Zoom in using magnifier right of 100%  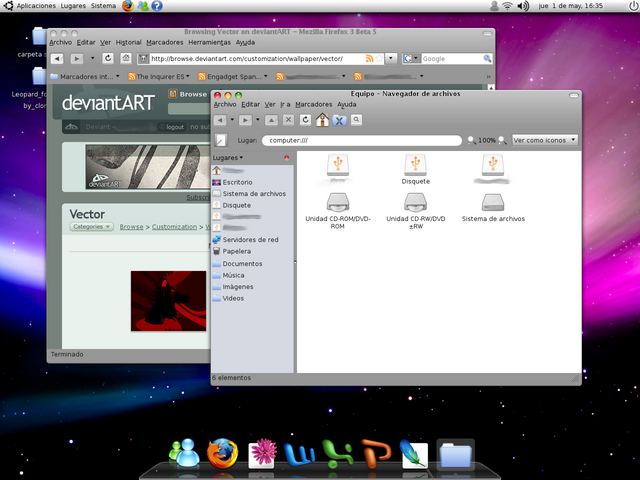pyautogui.click(x=502, y=140)
